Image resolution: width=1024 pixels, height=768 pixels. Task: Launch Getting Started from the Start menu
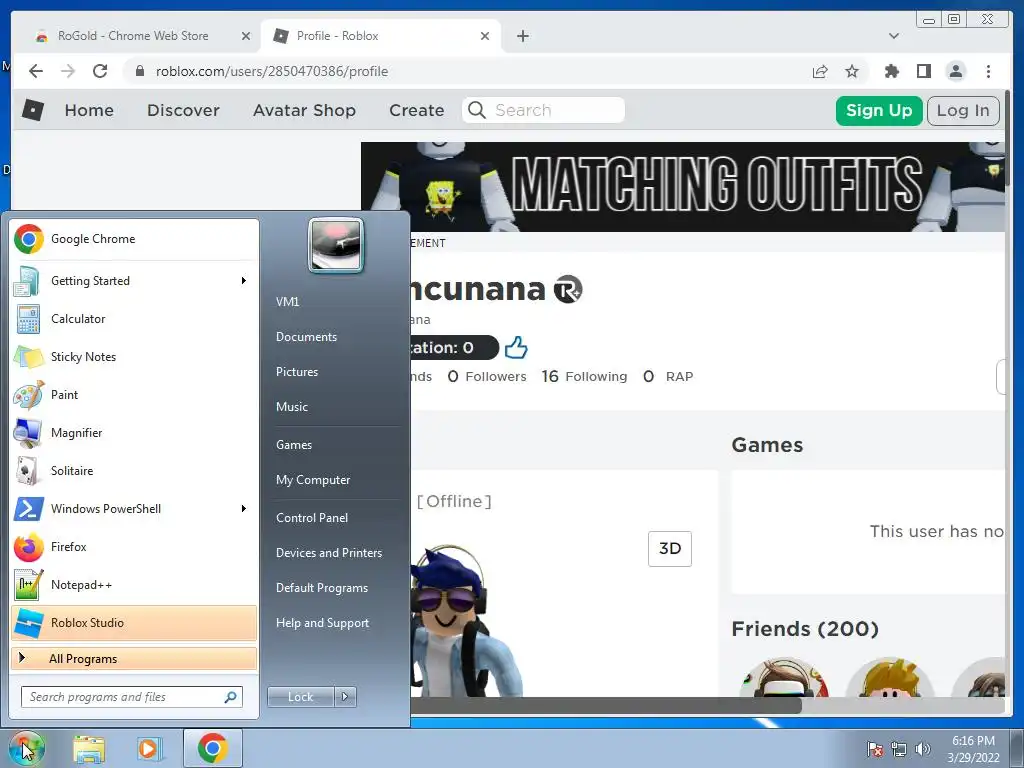click(x=134, y=281)
